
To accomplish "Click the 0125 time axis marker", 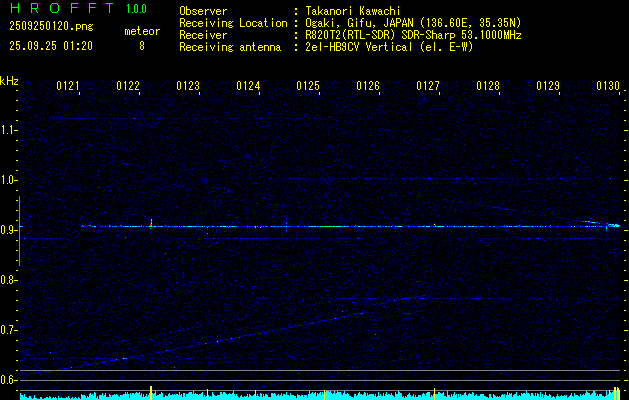I will coord(308,86).
